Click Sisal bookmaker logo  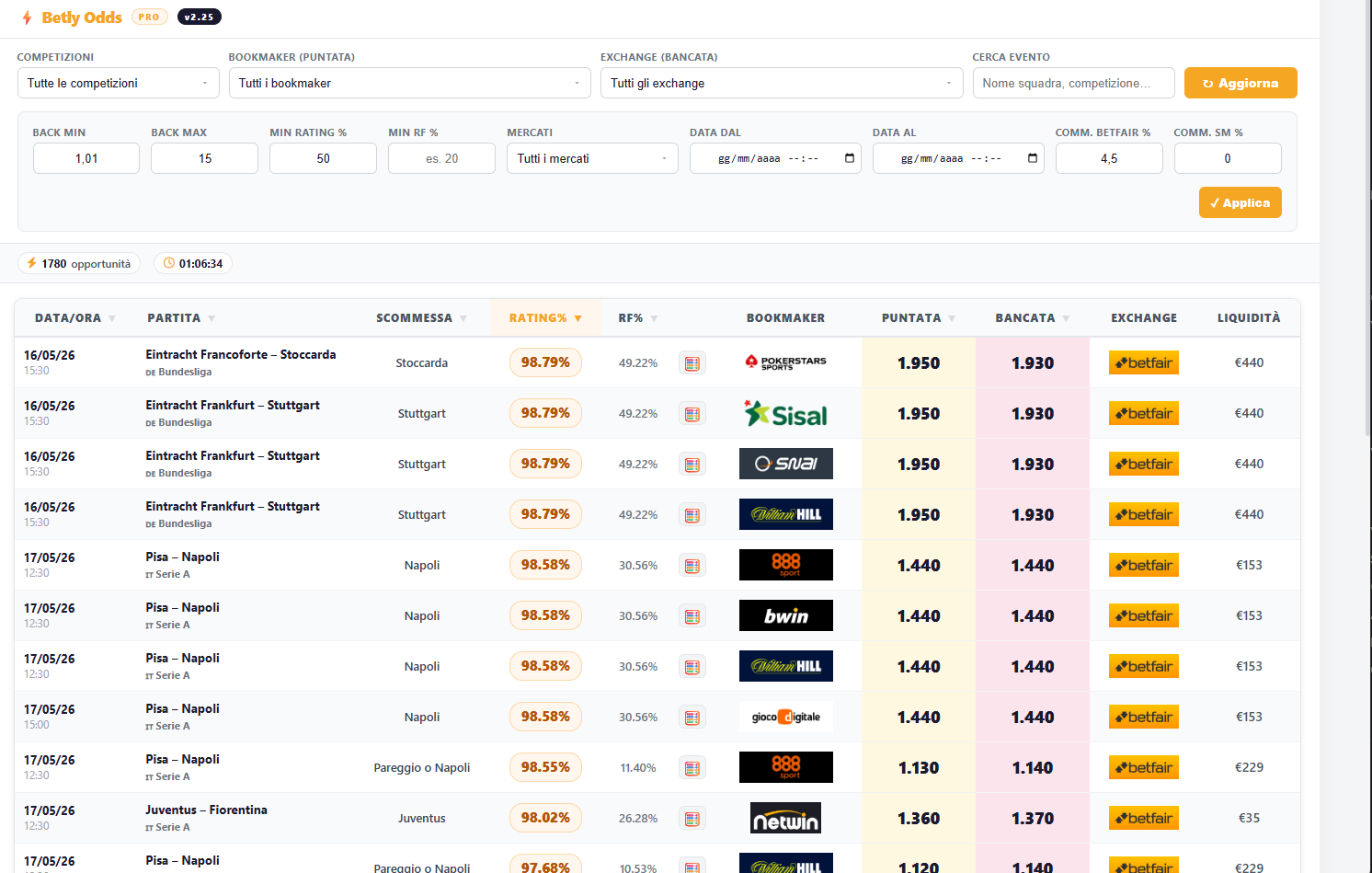pos(786,414)
